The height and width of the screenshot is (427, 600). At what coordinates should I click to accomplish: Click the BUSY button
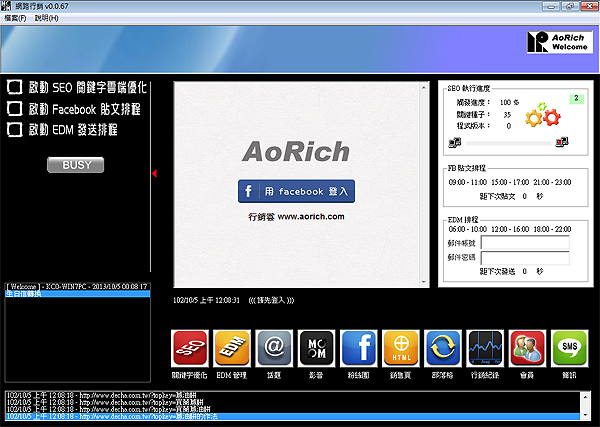click(x=75, y=165)
